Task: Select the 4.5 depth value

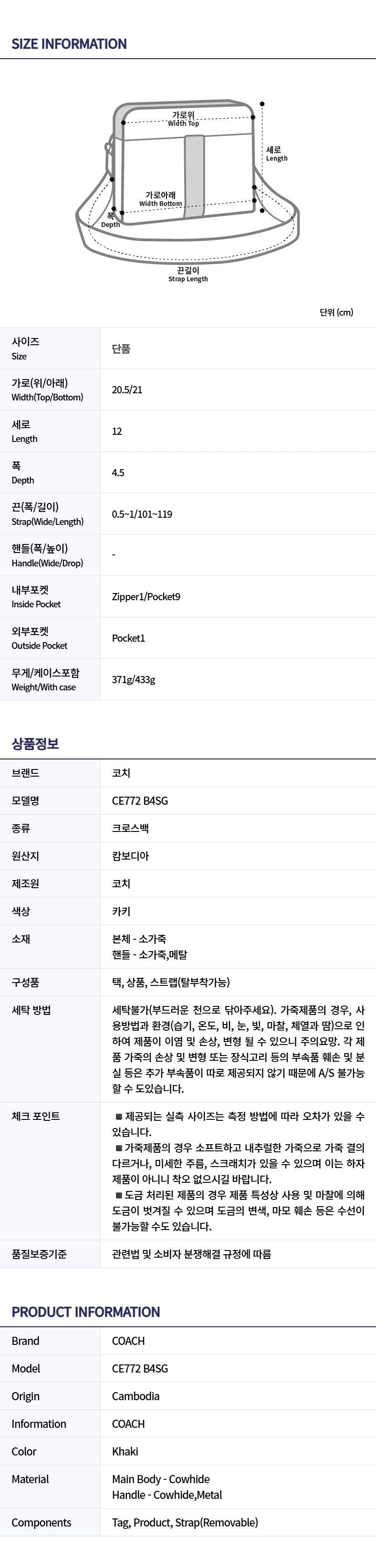Action: [117, 472]
